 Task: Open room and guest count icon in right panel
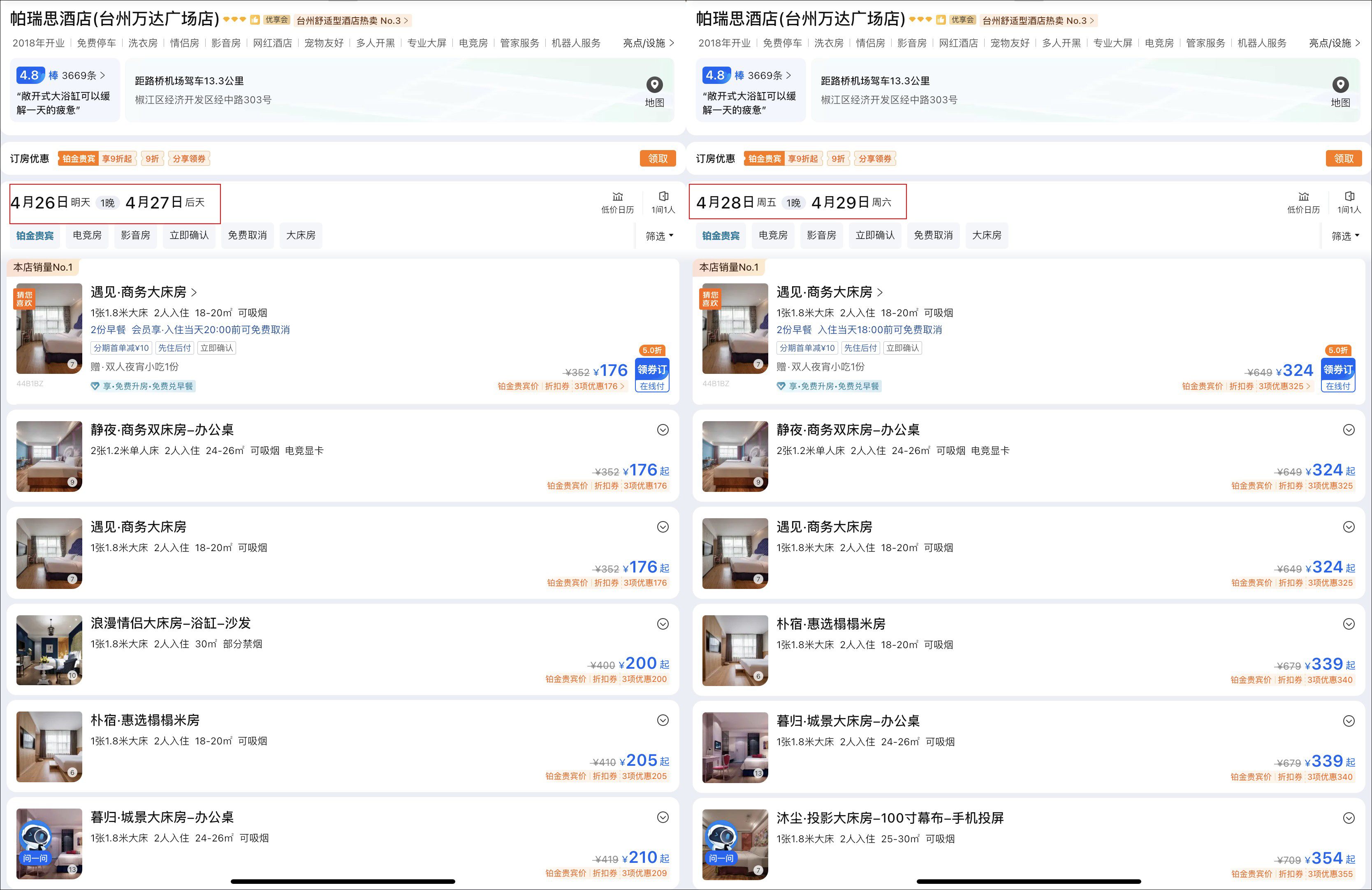(x=1349, y=197)
